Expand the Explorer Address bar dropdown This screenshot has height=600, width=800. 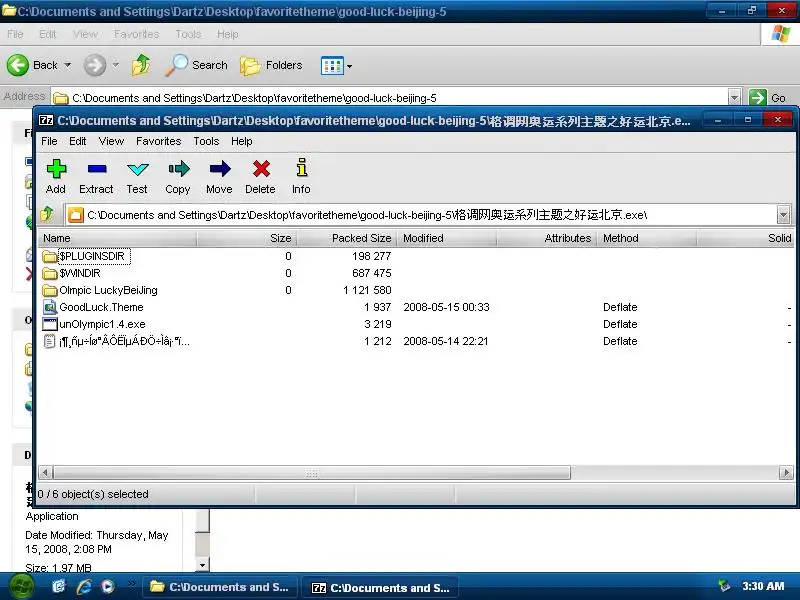(x=734, y=97)
